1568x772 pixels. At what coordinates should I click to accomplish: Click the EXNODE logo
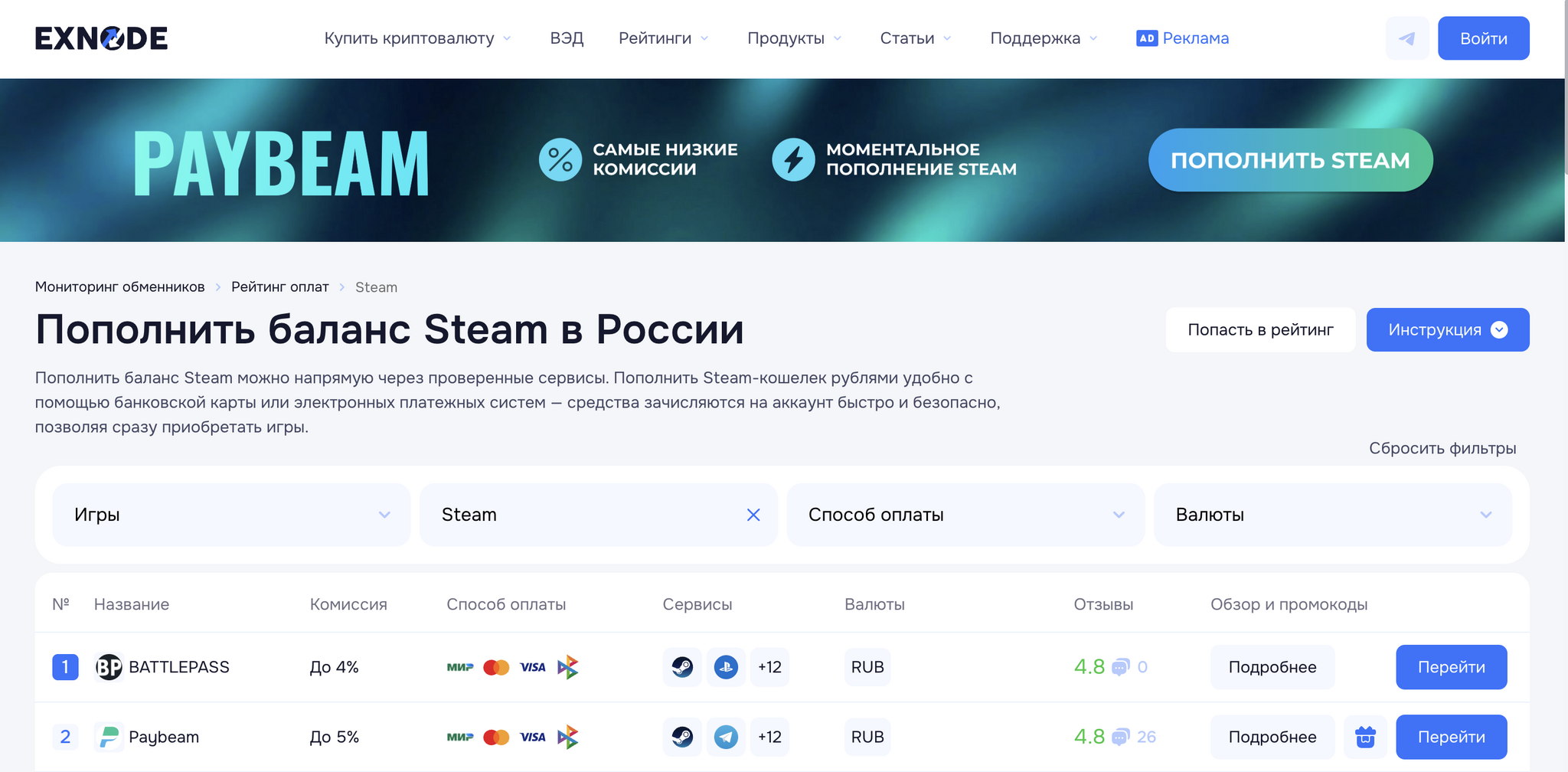coord(101,38)
